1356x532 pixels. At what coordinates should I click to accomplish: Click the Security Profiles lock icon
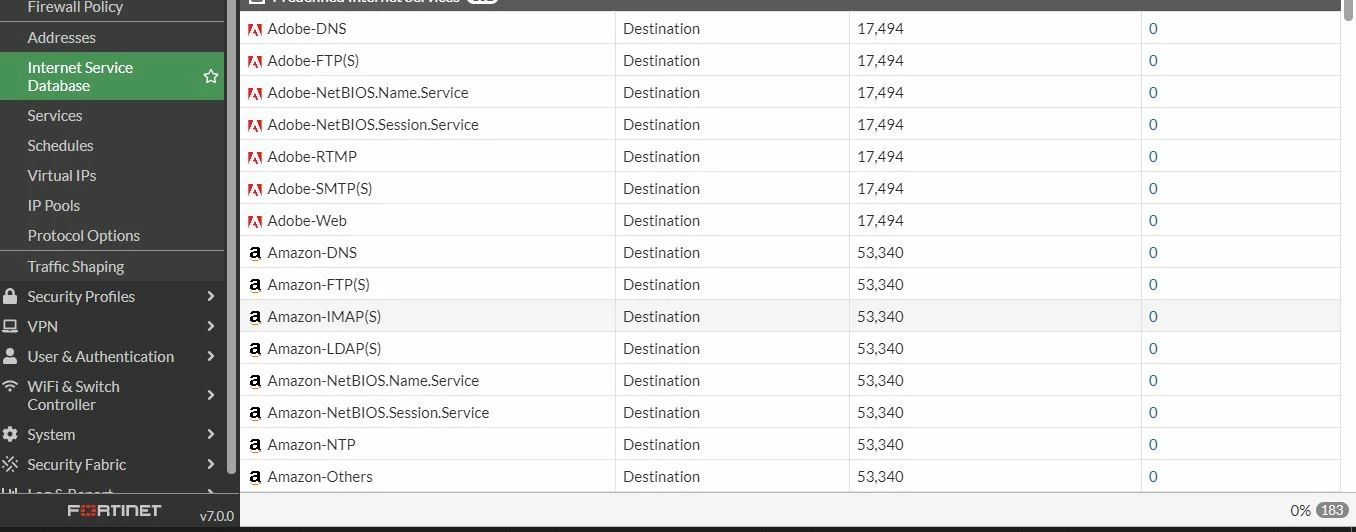click(10, 296)
